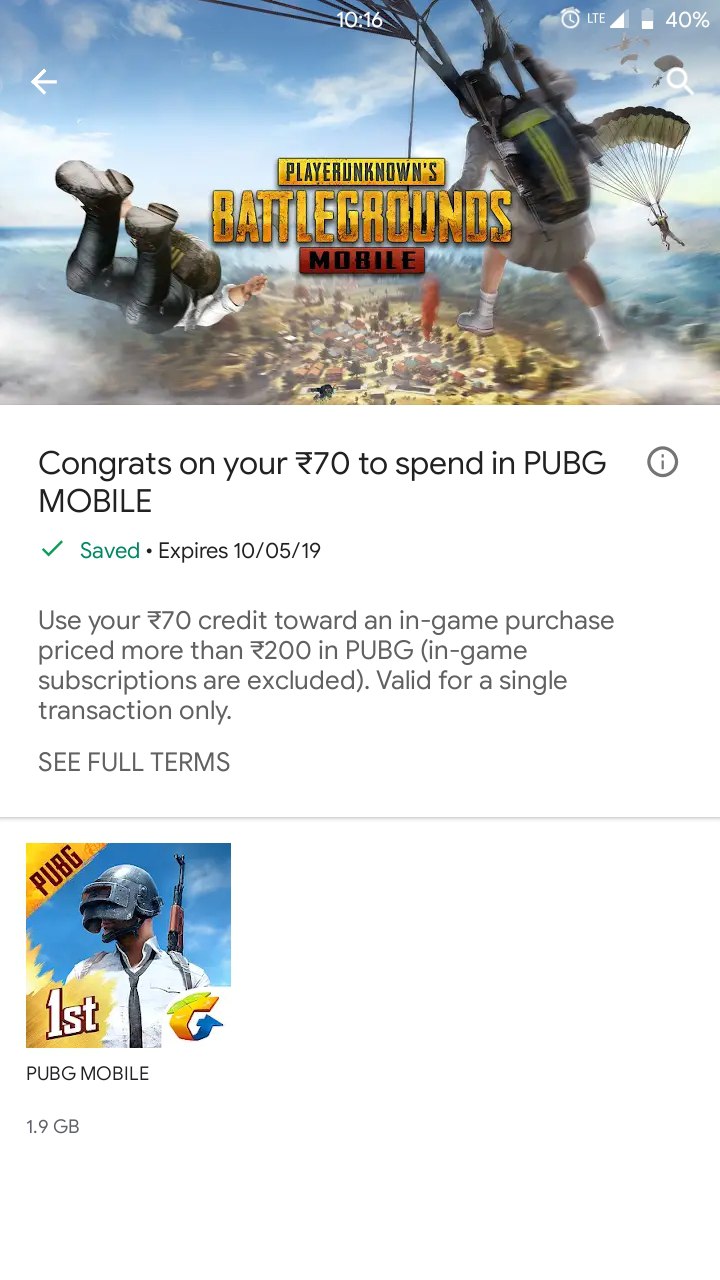This screenshot has width=720, height=1280.
Task: Open SEE FULL TERMS link
Action: pos(134,762)
